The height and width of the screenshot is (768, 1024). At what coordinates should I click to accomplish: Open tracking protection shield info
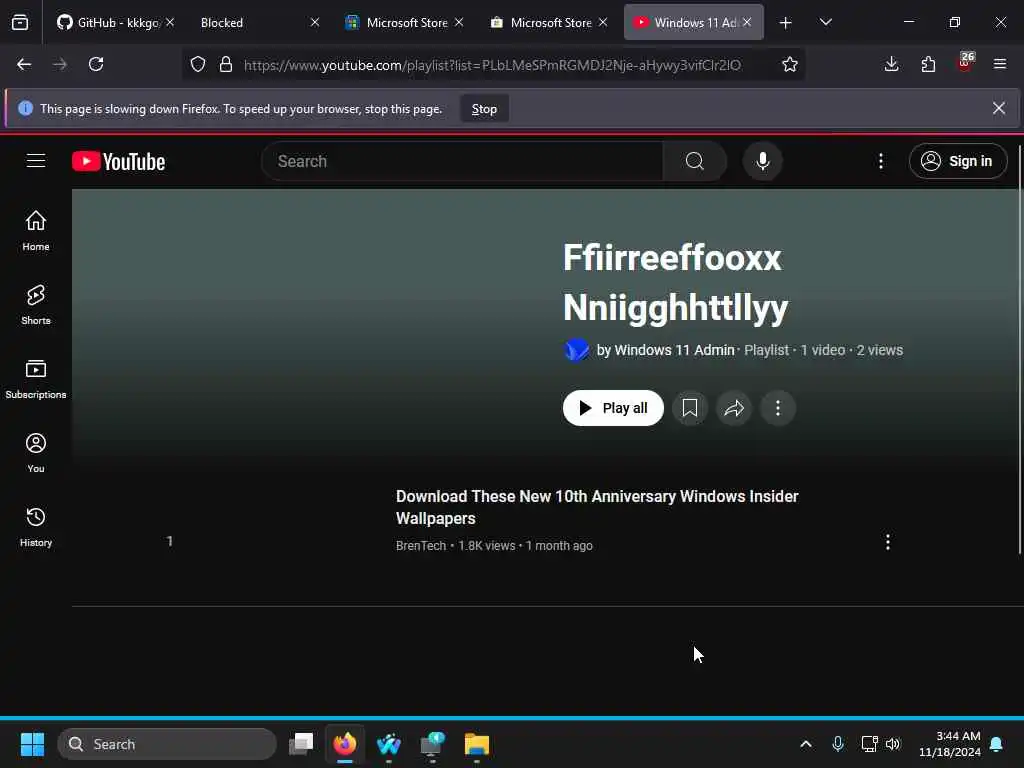pyautogui.click(x=198, y=64)
